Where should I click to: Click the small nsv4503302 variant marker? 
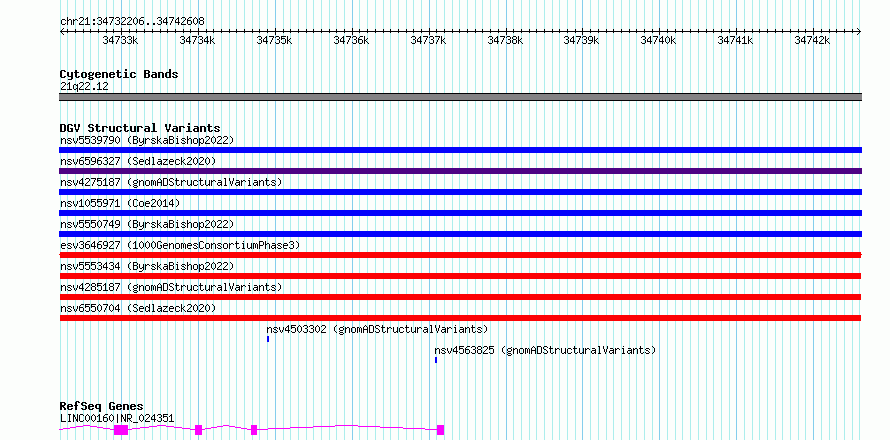[268, 339]
